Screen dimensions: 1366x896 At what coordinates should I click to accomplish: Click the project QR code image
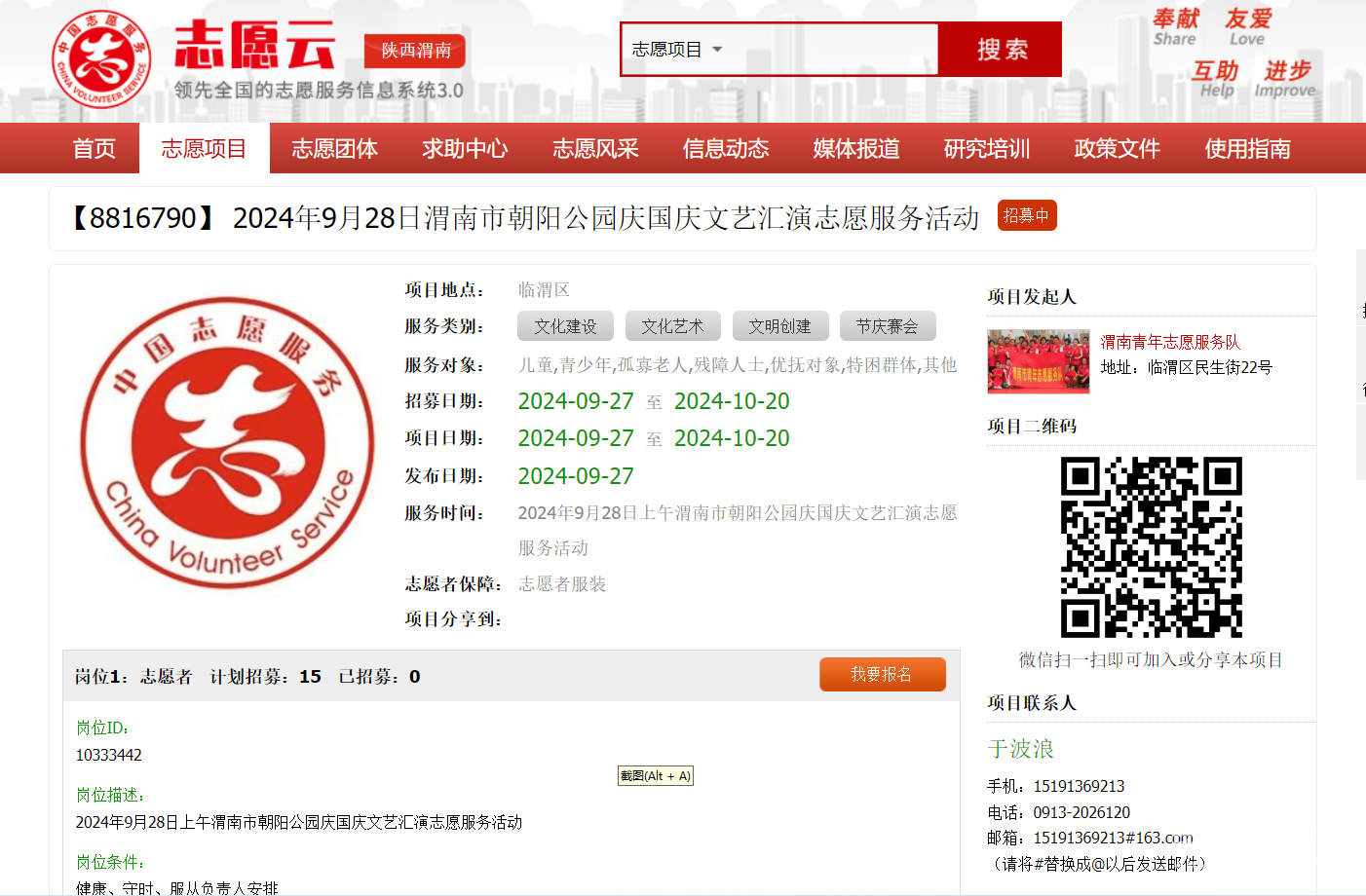point(1151,546)
